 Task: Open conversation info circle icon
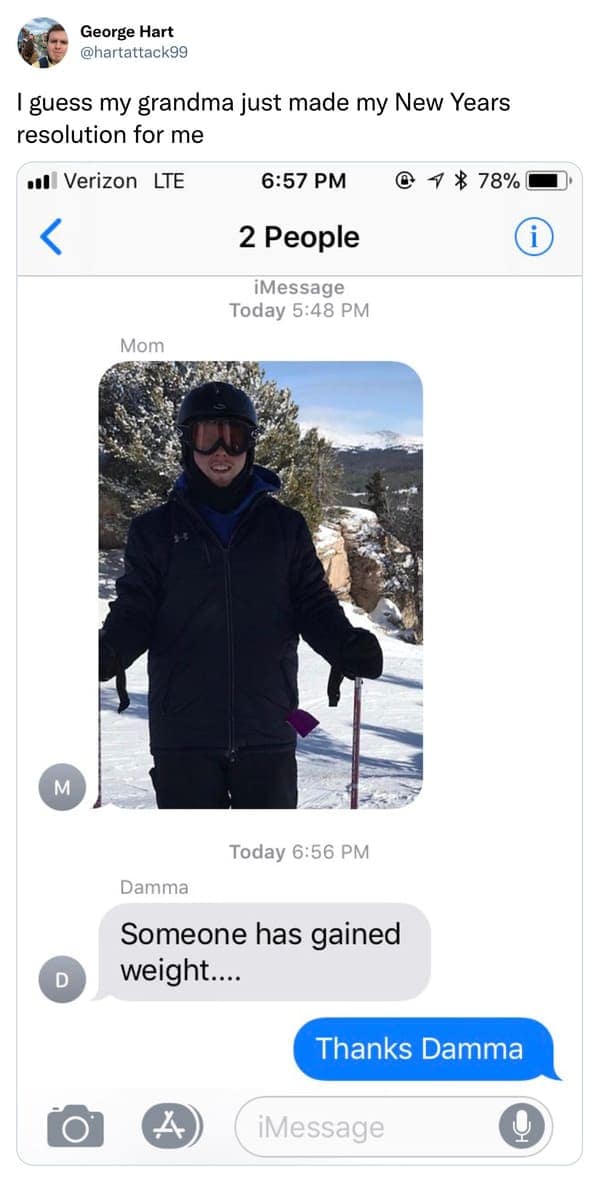tap(533, 237)
